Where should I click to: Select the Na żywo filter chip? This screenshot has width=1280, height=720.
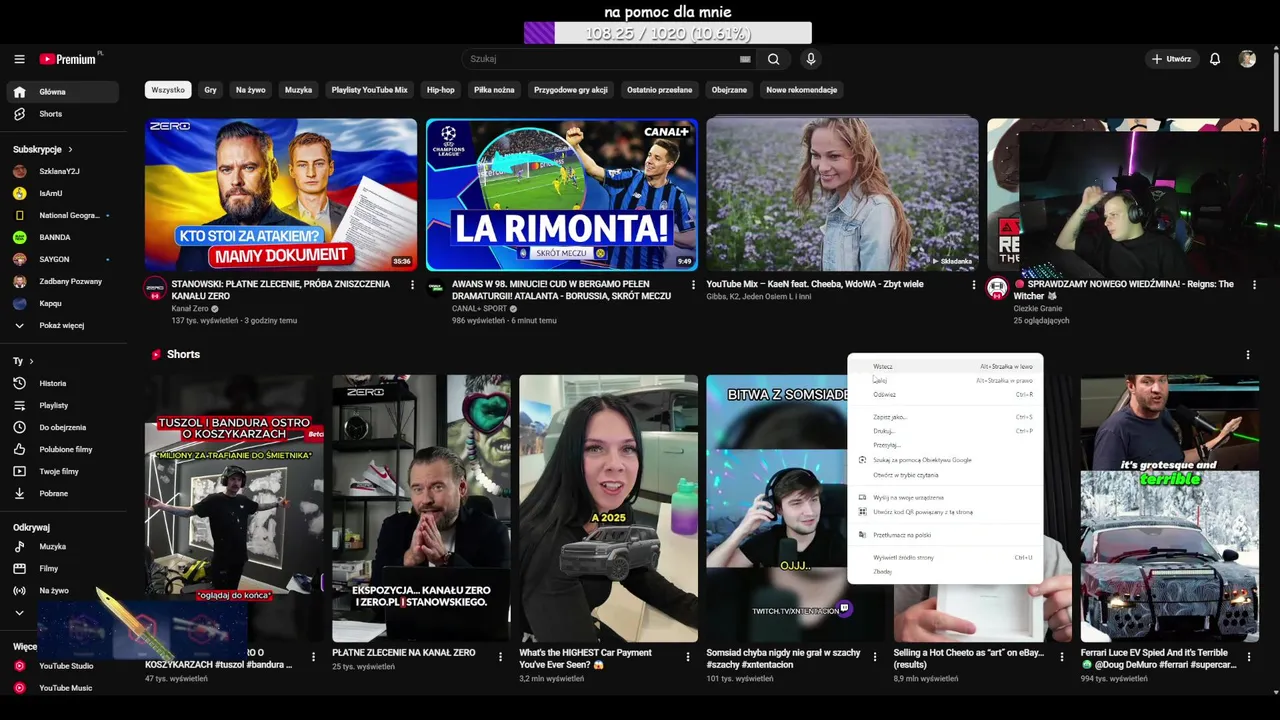(251, 90)
